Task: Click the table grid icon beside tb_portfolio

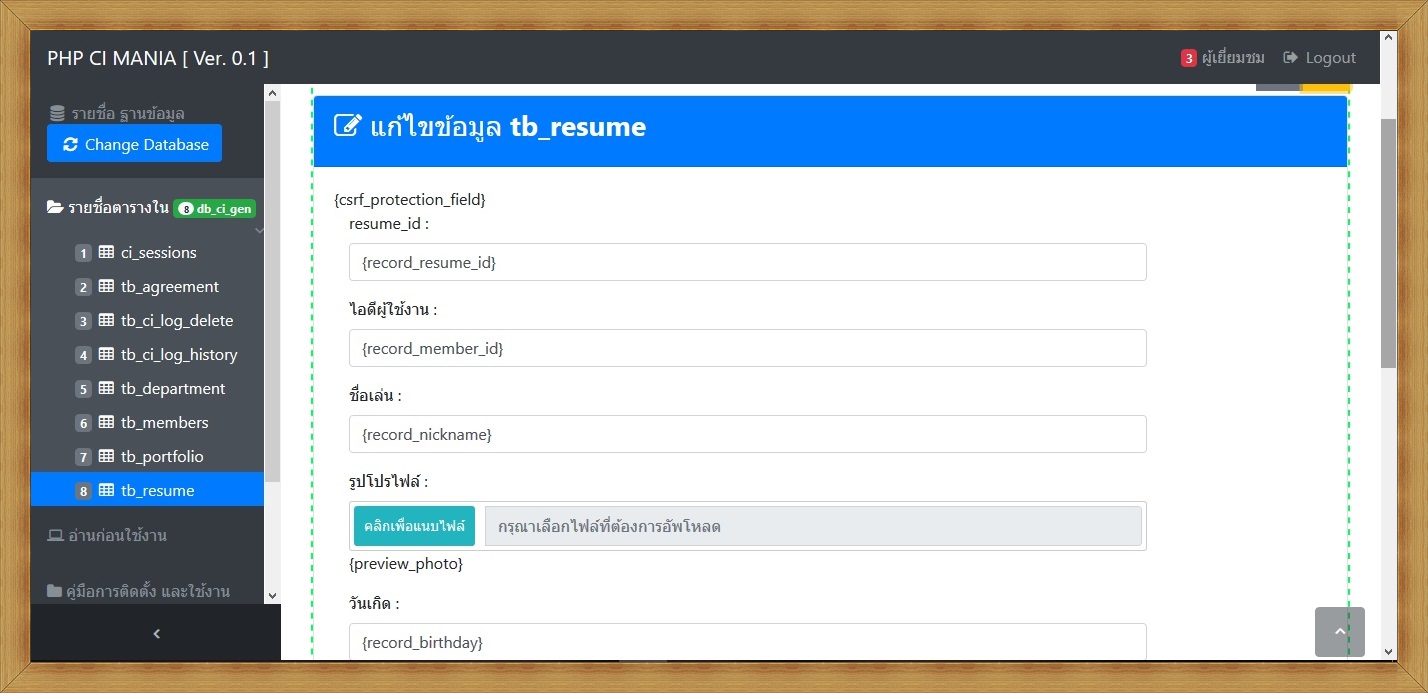Action: 106,456
